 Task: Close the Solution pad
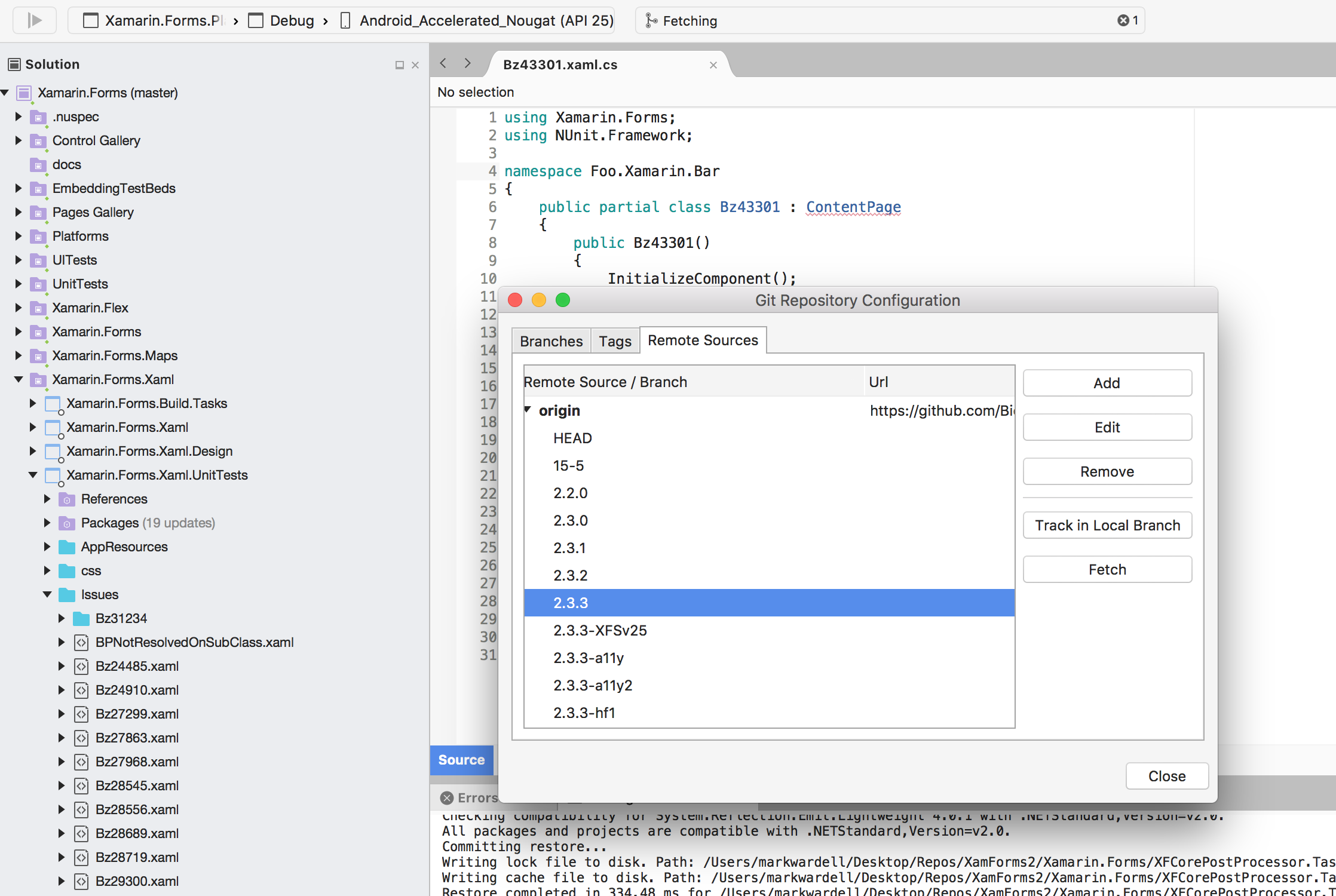pos(415,65)
